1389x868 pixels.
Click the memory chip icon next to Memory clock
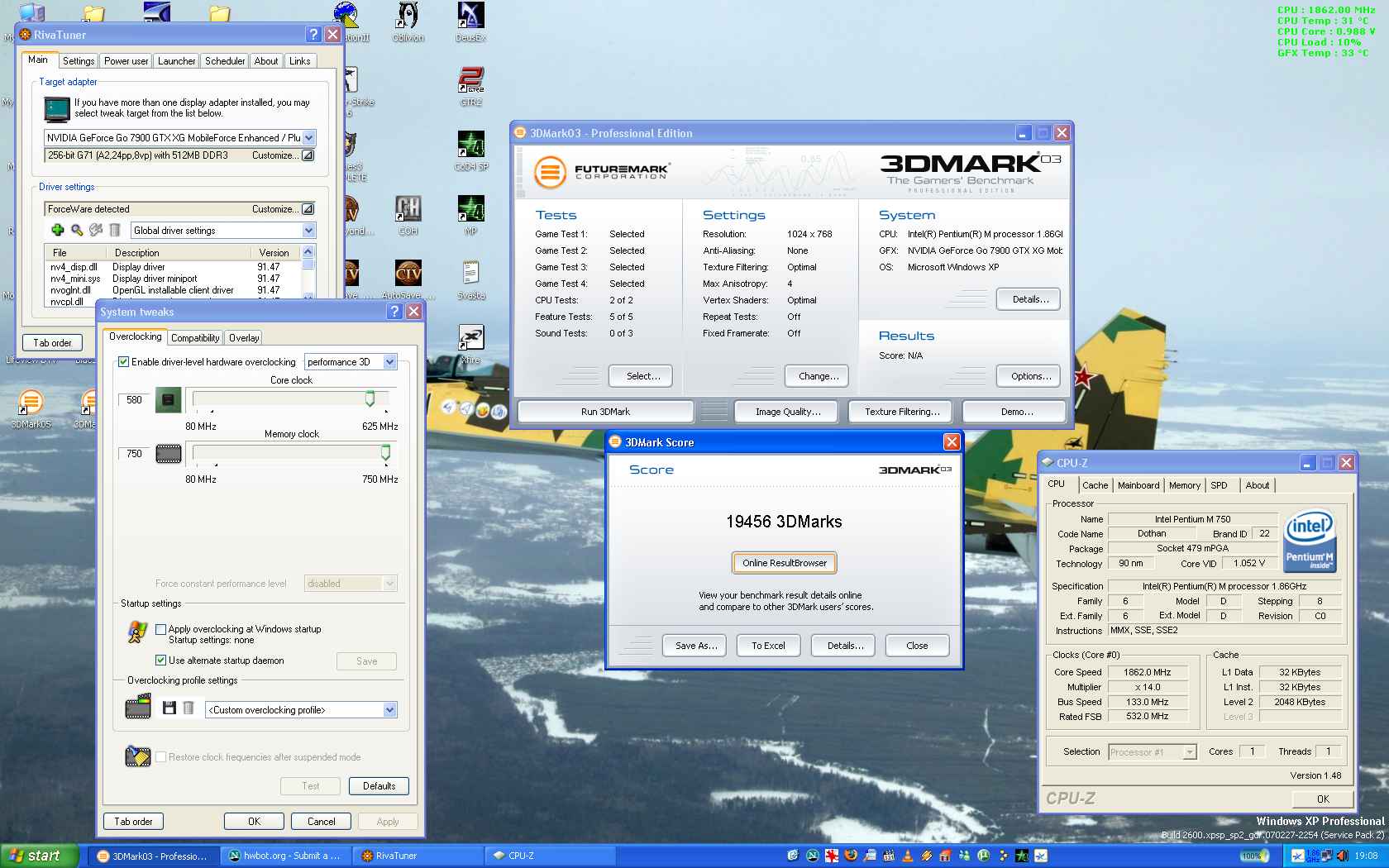[x=169, y=454]
